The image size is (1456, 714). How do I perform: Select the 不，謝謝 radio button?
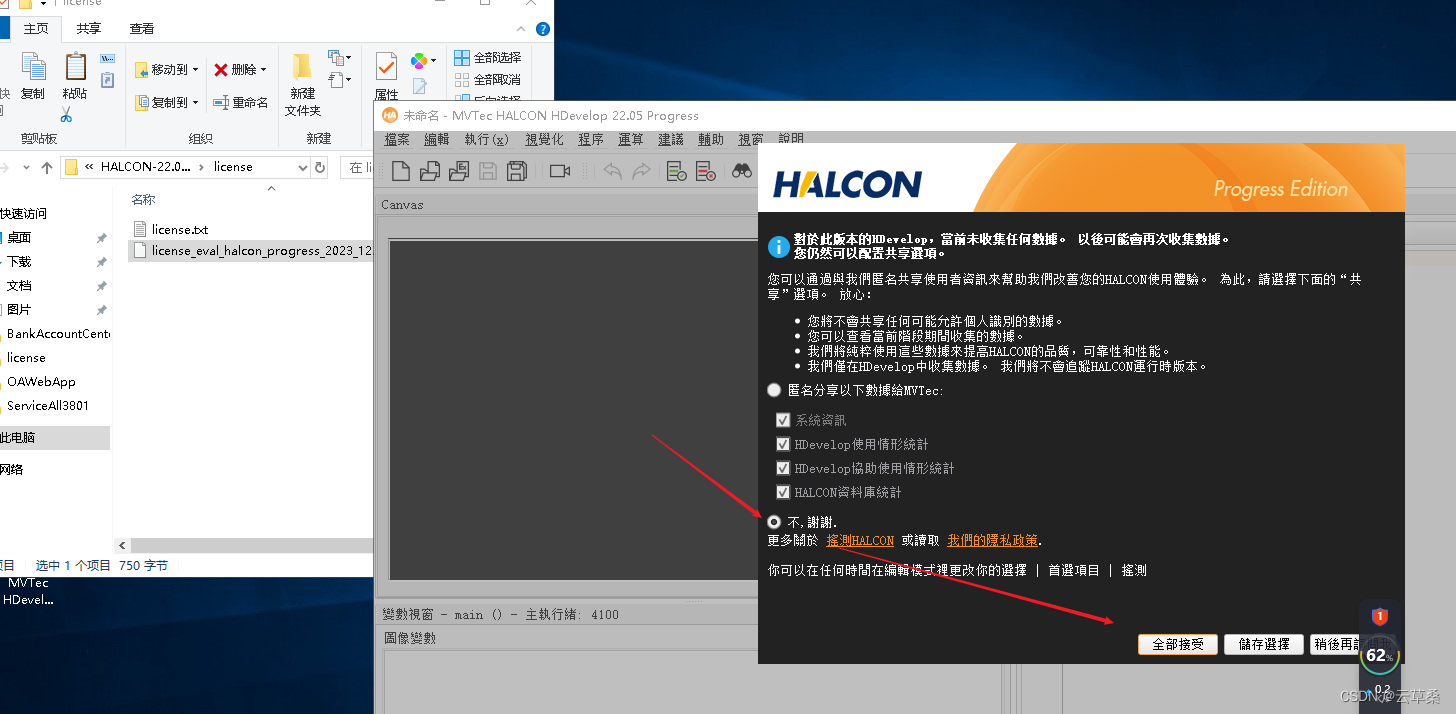point(775,521)
